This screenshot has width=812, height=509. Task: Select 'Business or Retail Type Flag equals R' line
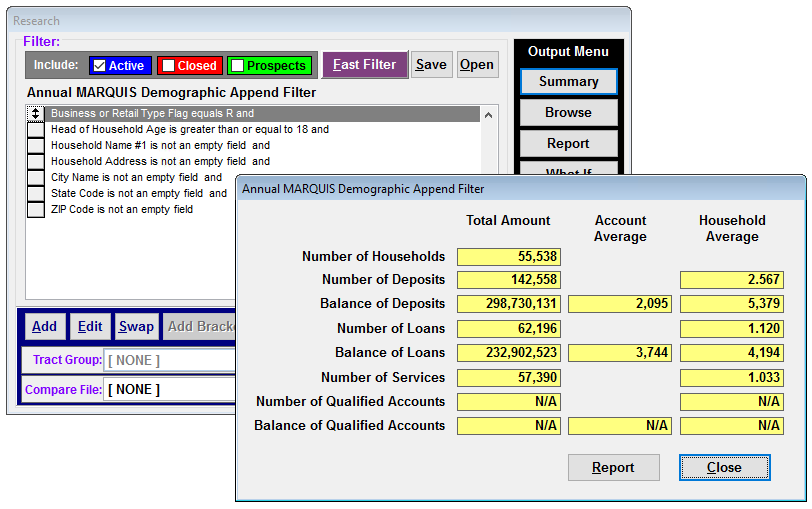tap(263, 113)
